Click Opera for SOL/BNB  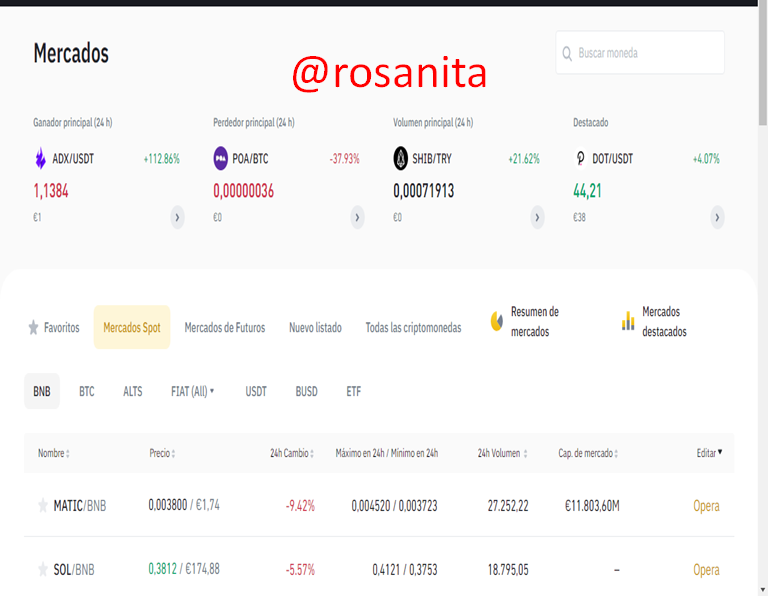pyautogui.click(x=706, y=570)
